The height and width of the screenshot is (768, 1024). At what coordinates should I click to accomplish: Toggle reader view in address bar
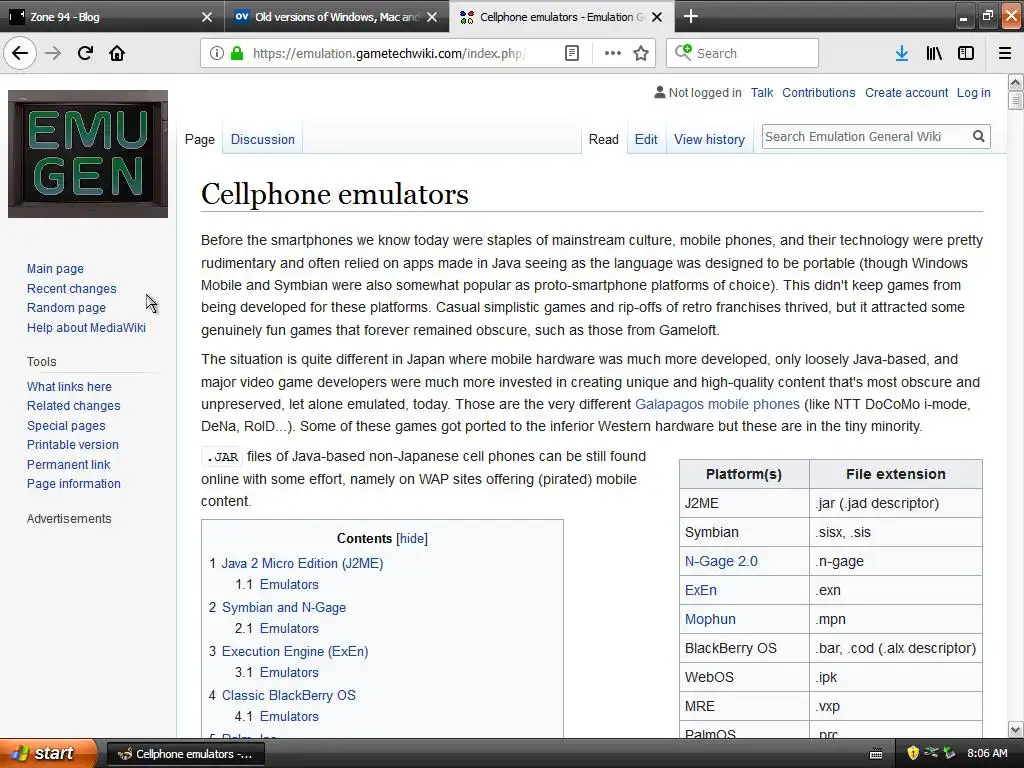pyautogui.click(x=571, y=53)
